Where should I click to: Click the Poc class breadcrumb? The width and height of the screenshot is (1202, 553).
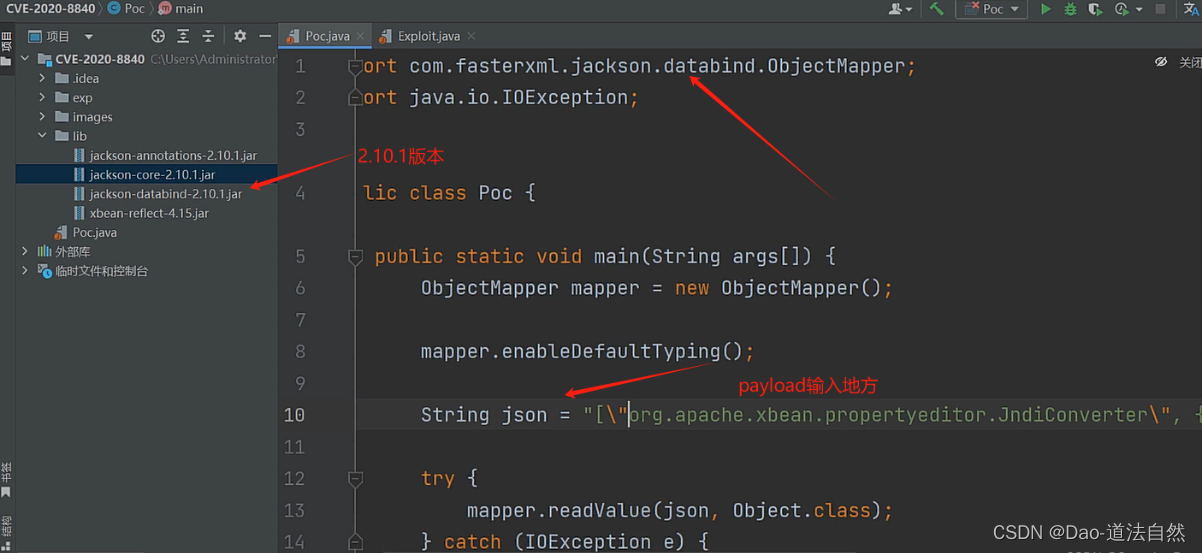[127, 8]
